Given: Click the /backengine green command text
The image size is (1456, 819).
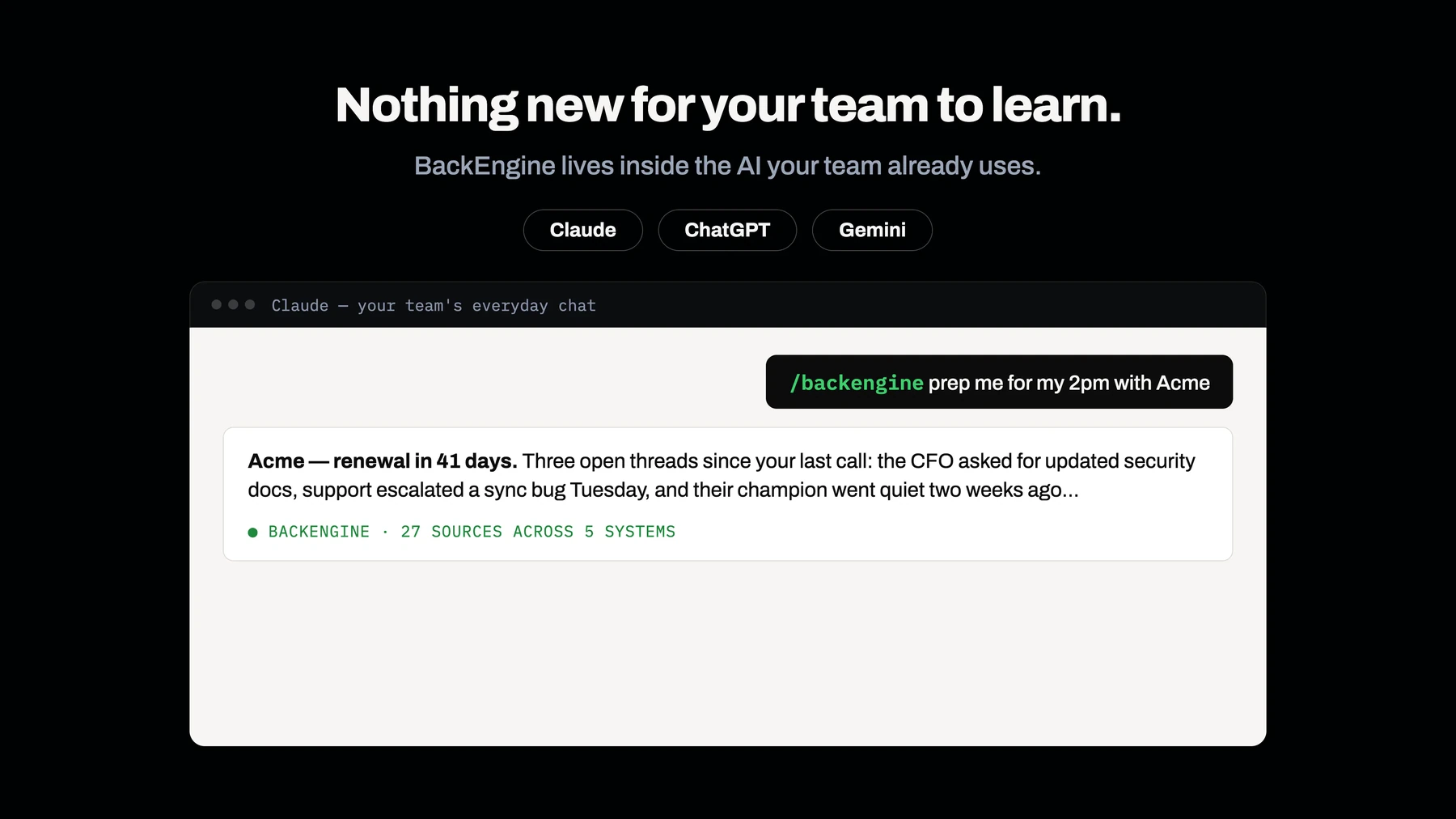Looking at the screenshot, I should pos(857,383).
